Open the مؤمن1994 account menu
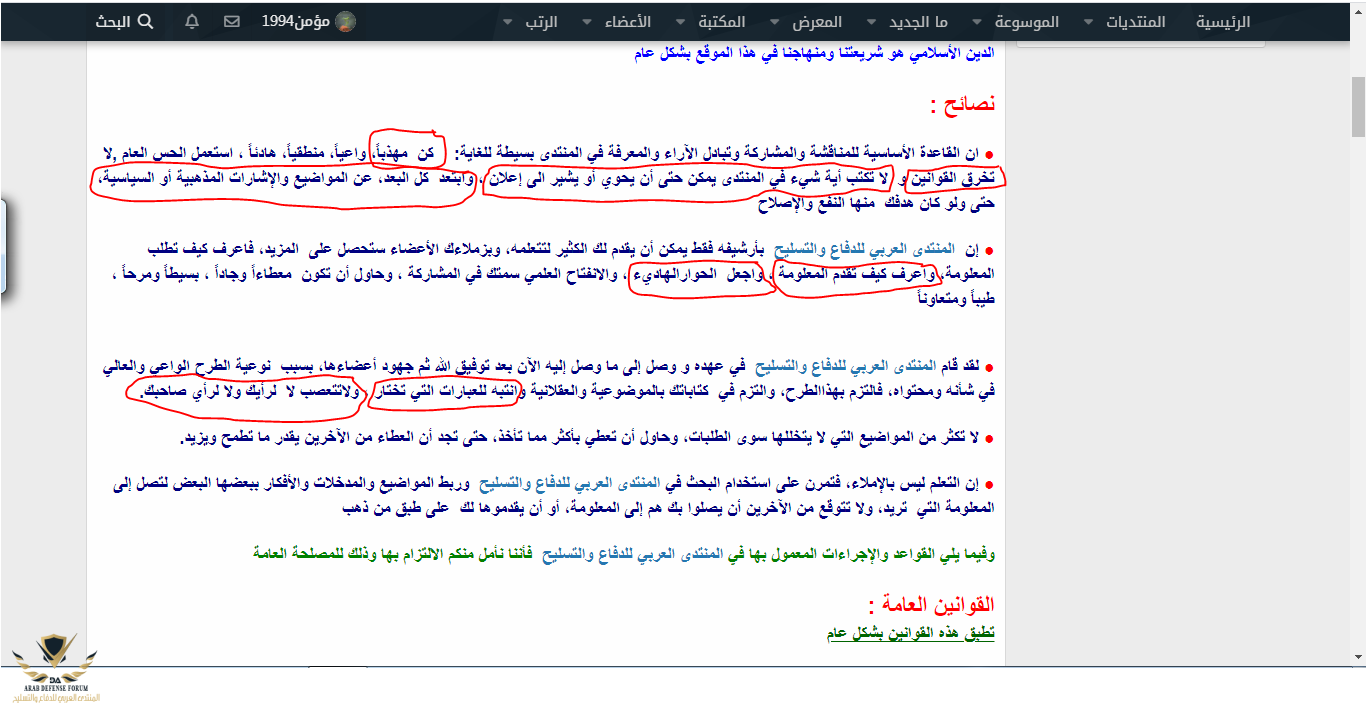 [296, 21]
